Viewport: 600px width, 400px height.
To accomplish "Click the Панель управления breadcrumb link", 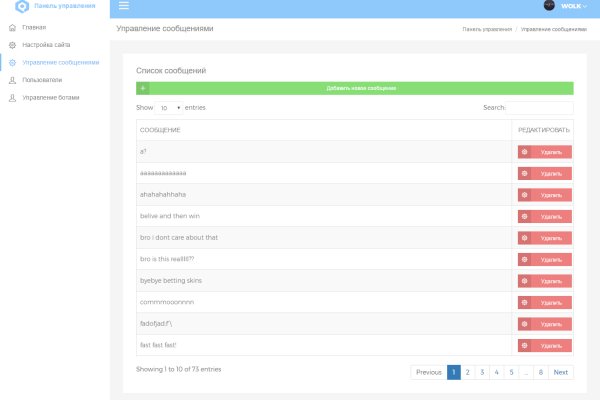I will (x=487, y=29).
